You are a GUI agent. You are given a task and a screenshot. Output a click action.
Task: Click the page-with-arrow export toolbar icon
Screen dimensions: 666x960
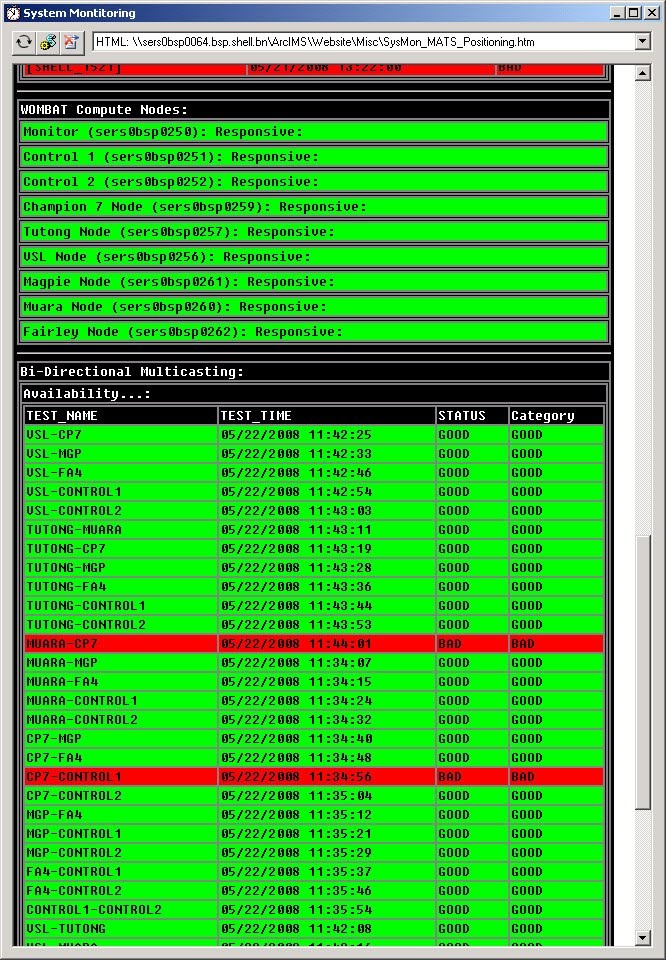[72, 42]
